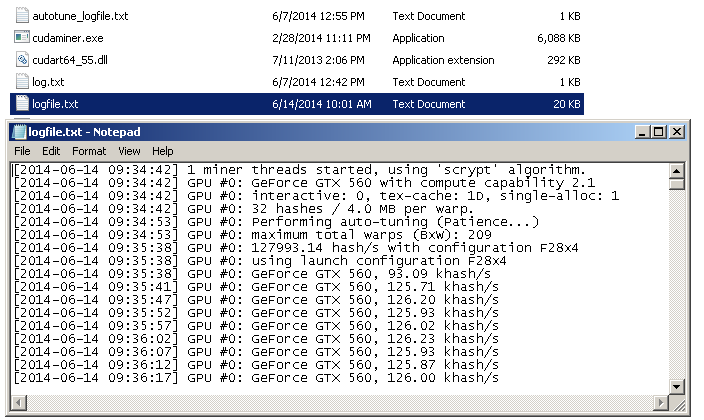Select the file name log.txt
This screenshot has width=704, height=420.
tap(48, 82)
